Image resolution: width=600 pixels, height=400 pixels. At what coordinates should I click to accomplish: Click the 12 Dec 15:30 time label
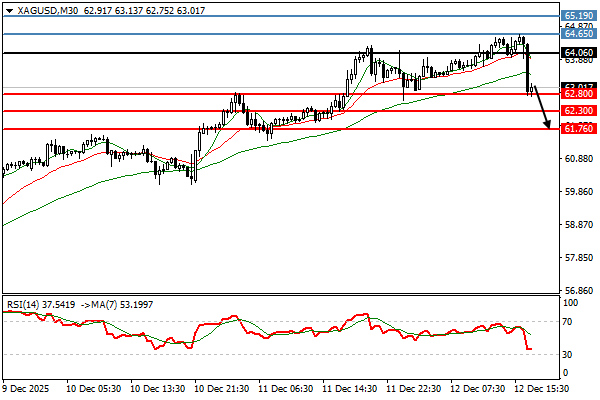coord(544,386)
